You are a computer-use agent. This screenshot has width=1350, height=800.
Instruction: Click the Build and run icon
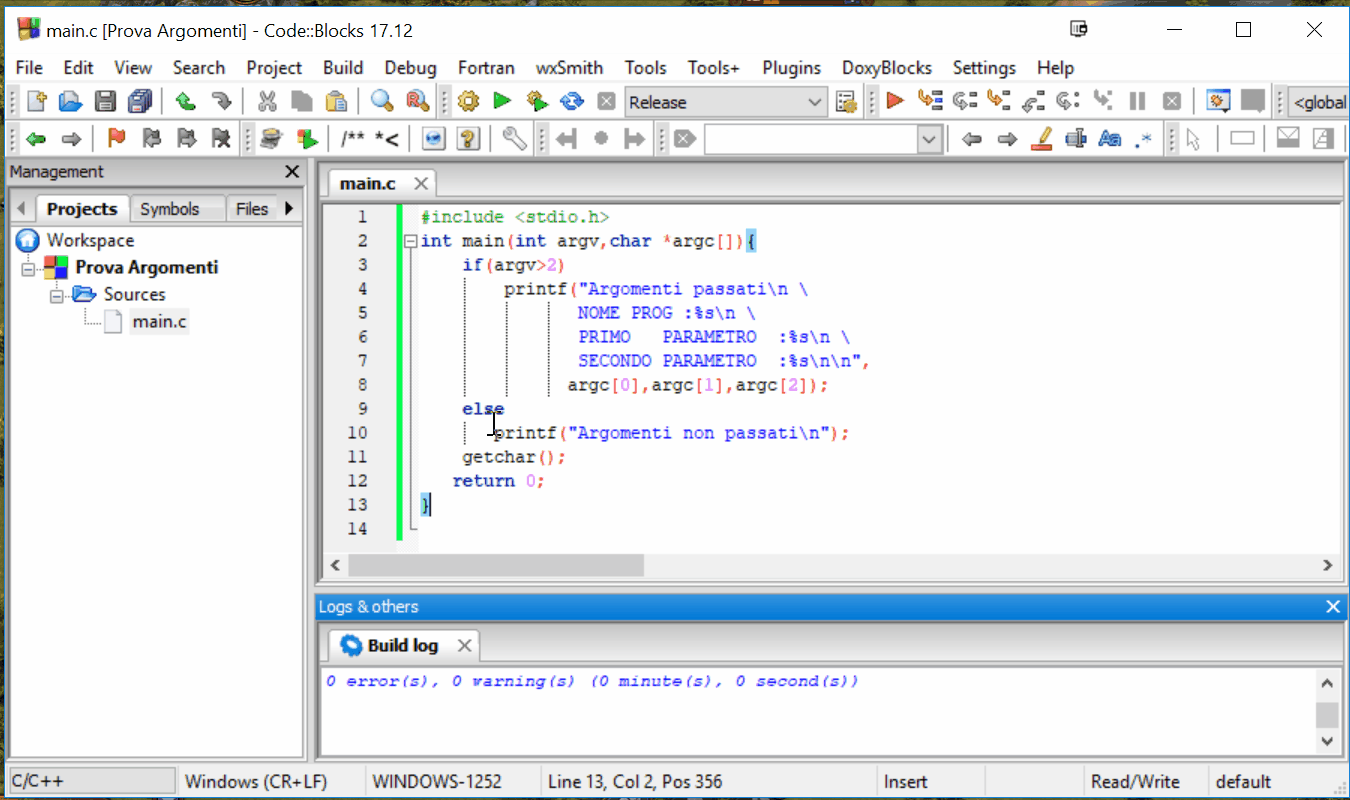[537, 101]
